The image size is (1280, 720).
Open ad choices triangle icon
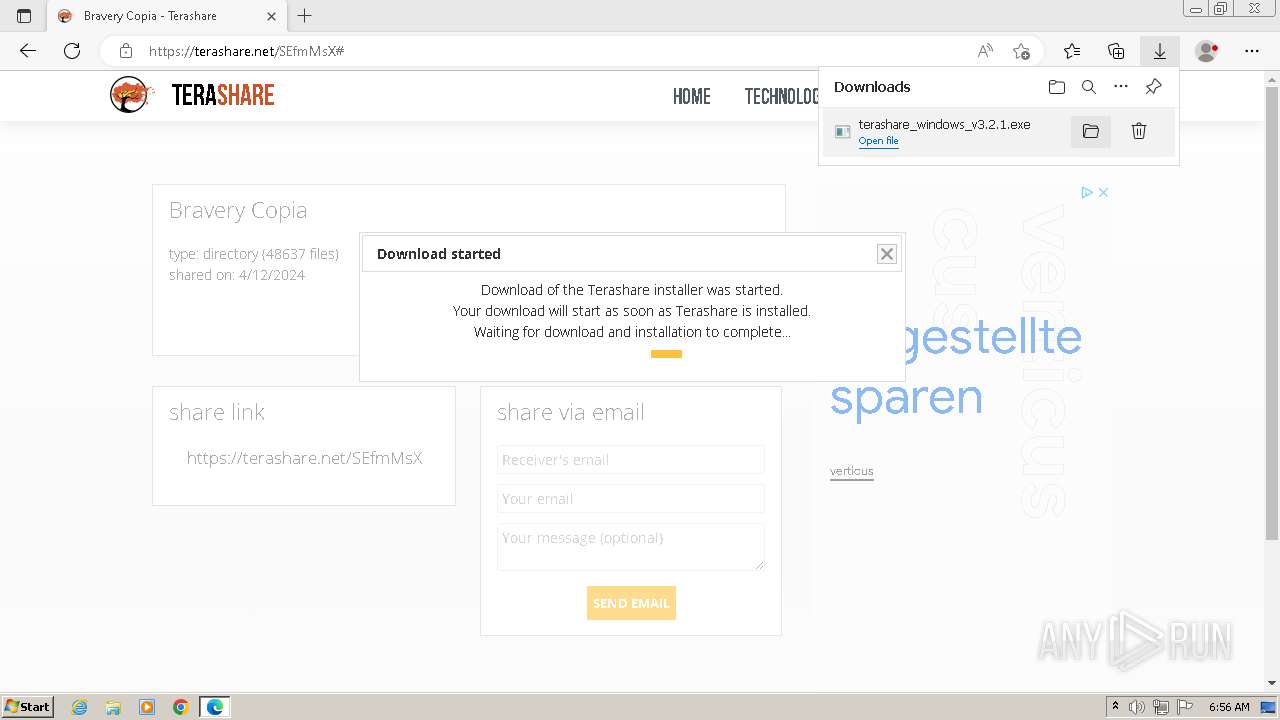pos(1086,192)
